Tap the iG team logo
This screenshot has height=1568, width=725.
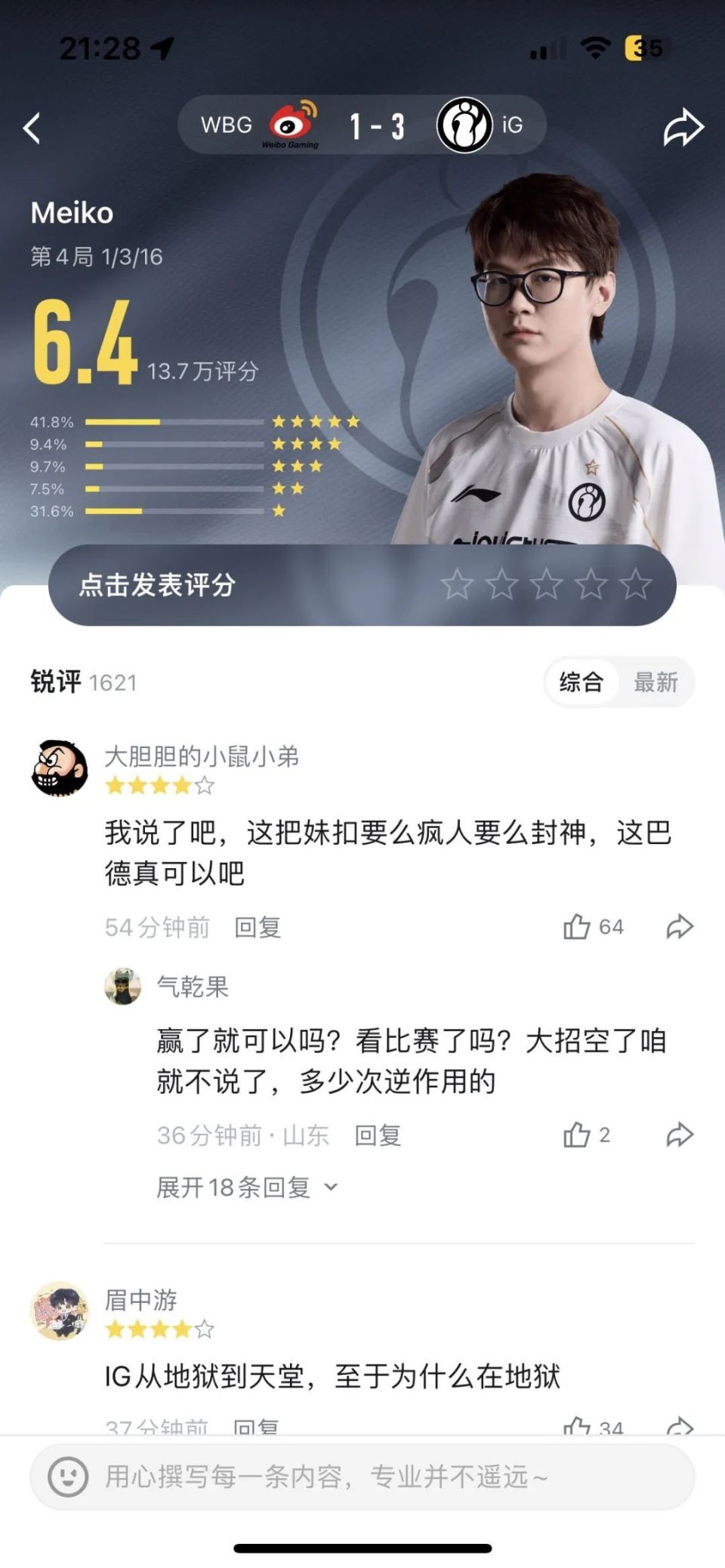coord(464,125)
